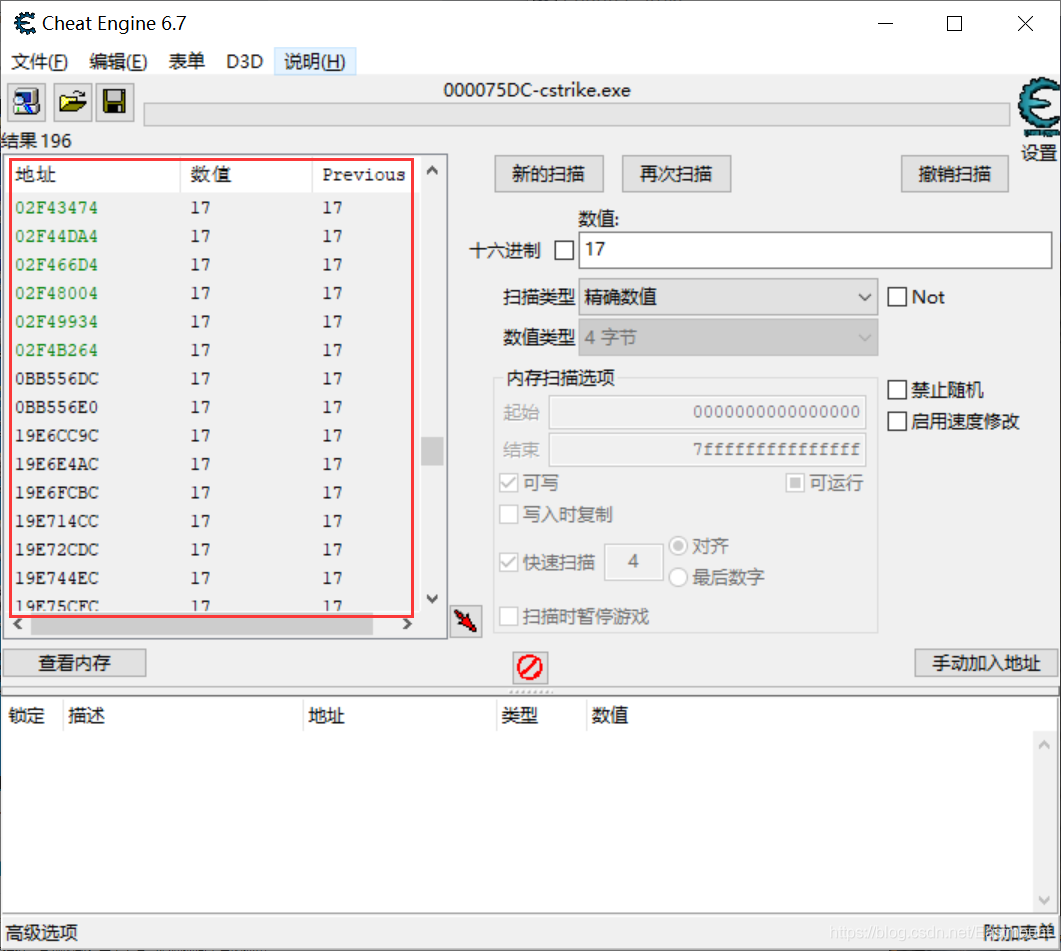Select address row 0BB556DC
Viewport: 1061px width, 951px height.
[x=211, y=378]
